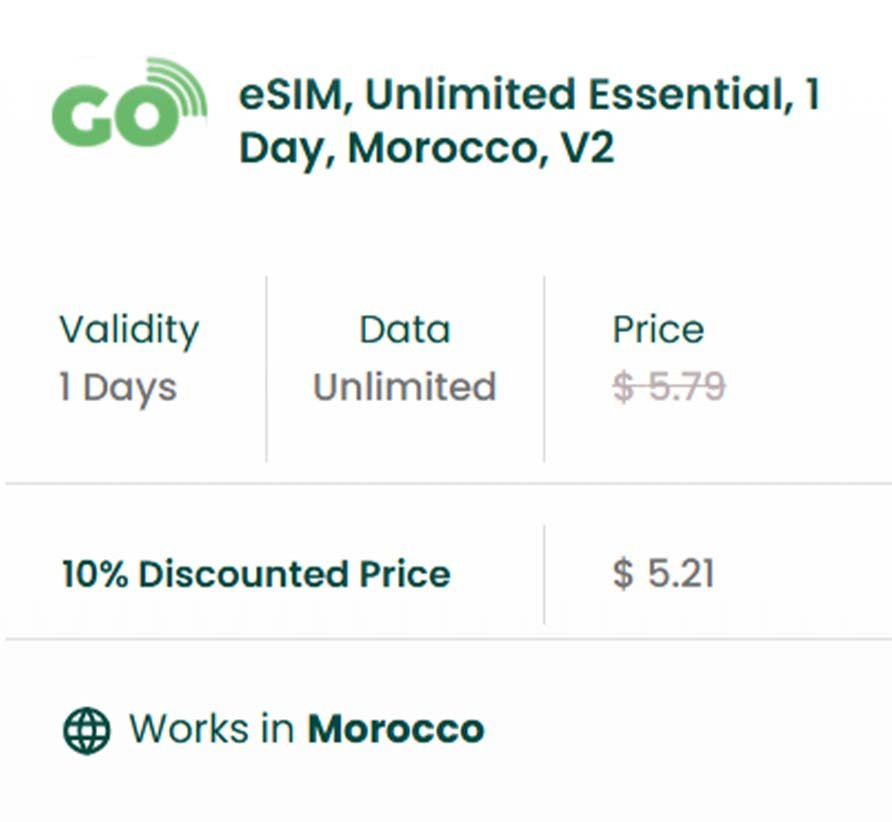Click the Price column heading
The height and width of the screenshot is (822, 892).
pyautogui.click(x=658, y=329)
